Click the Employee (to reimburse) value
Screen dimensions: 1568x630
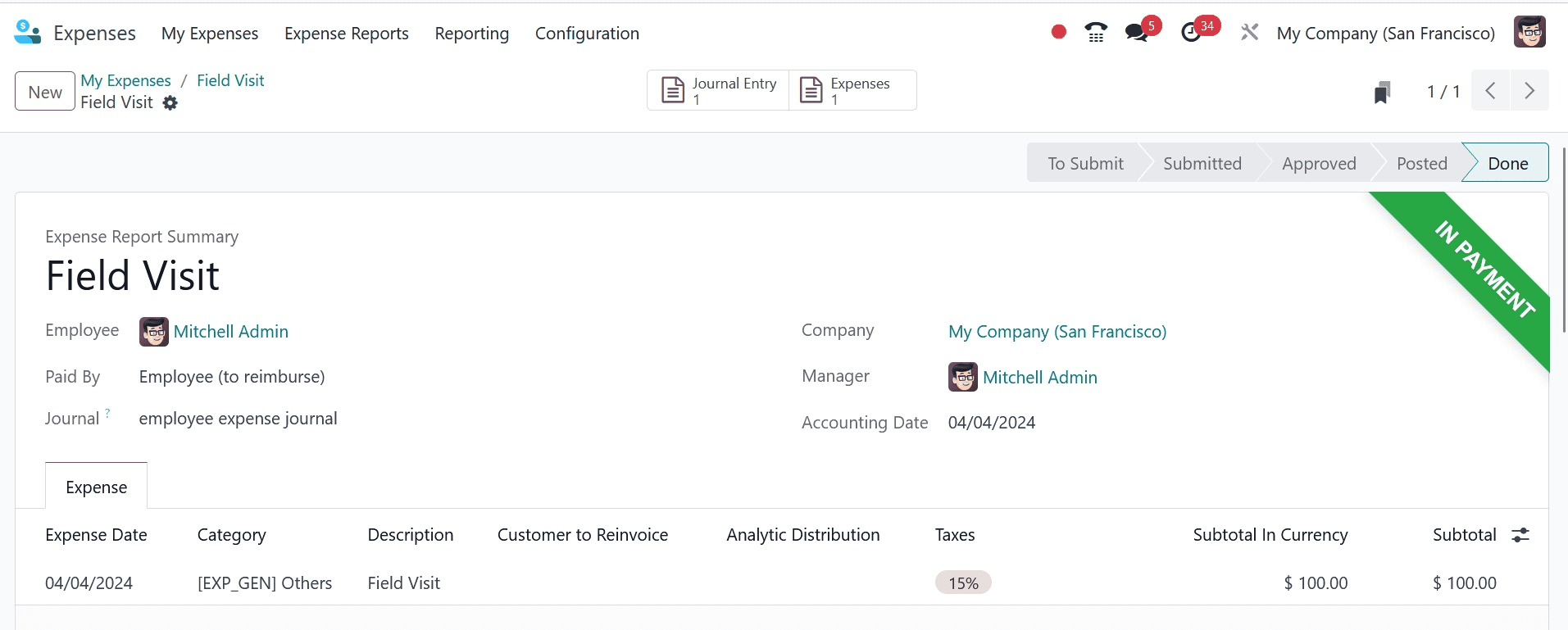point(232,377)
